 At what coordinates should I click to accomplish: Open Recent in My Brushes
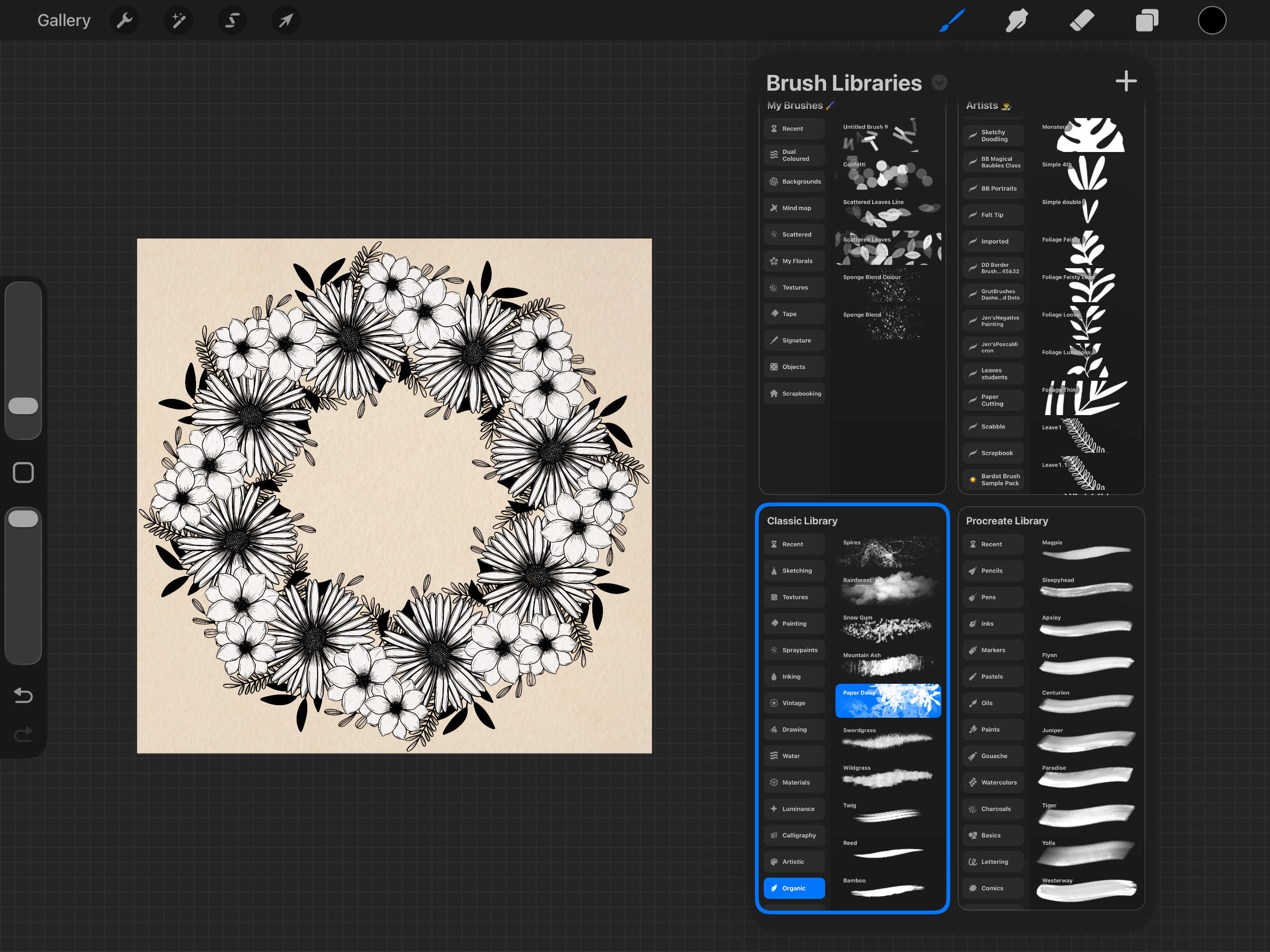click(x=794, y=129)
